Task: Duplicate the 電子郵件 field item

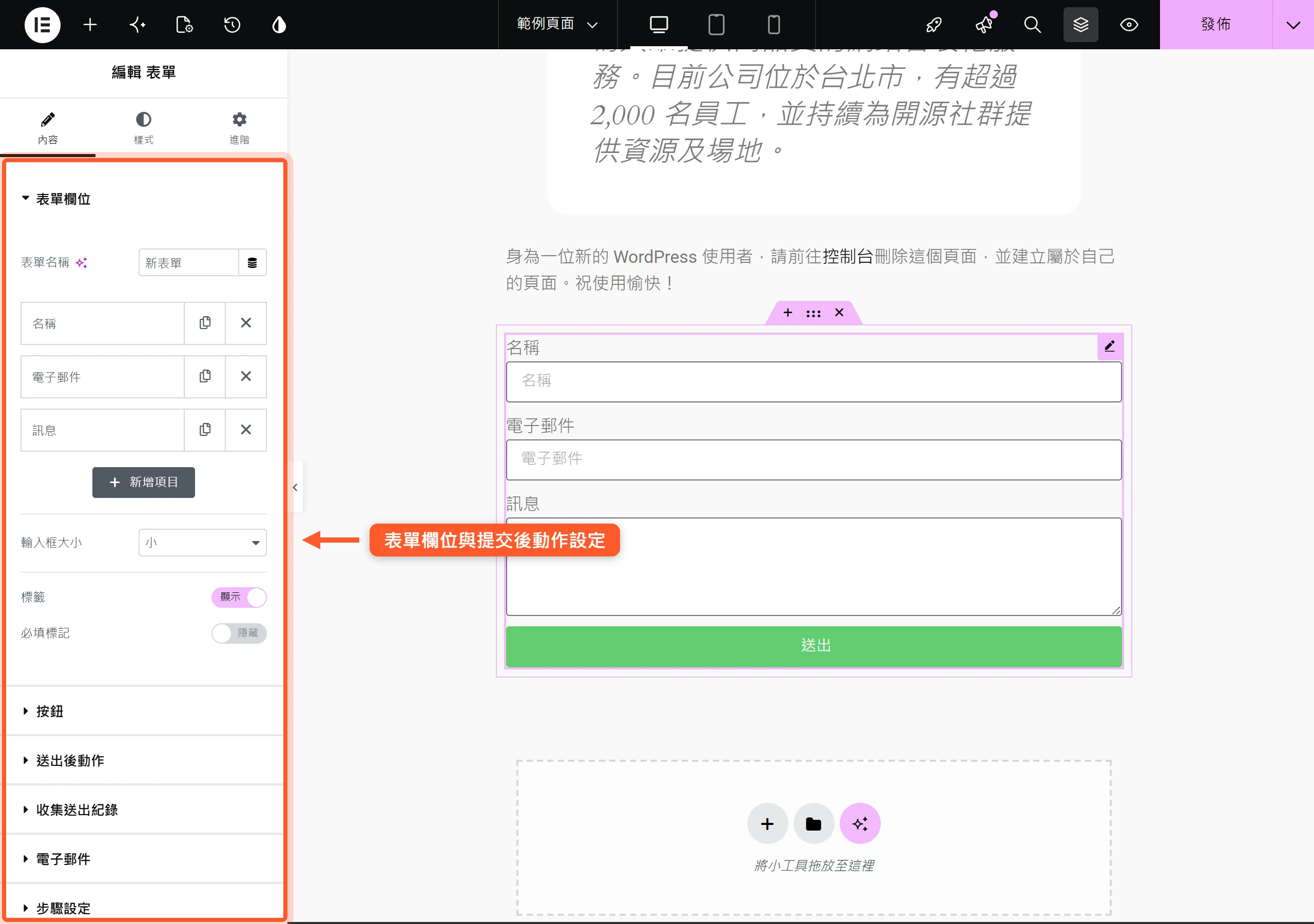Action: (x=205, y=376)
